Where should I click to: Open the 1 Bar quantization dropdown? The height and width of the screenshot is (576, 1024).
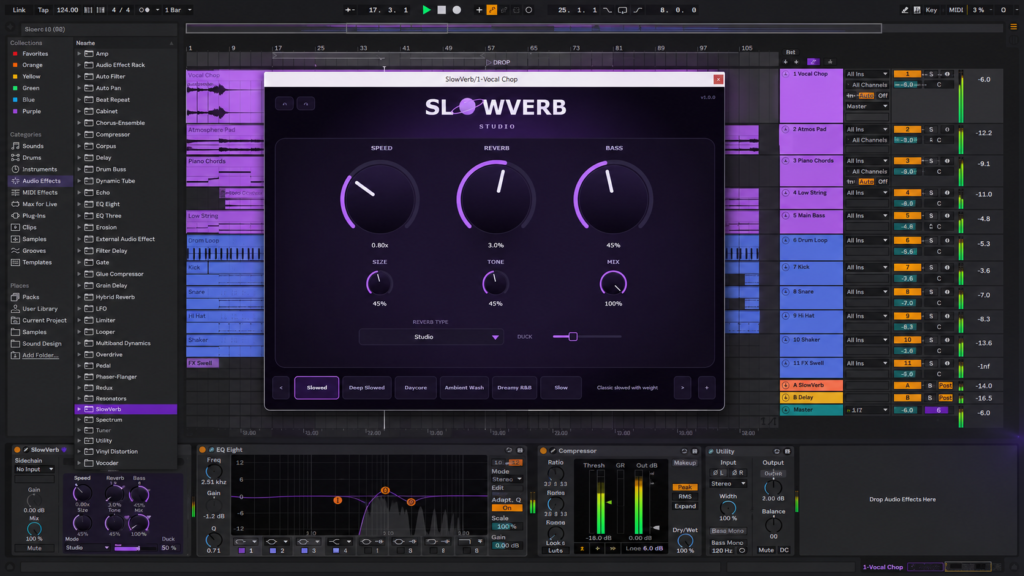pos(178,10)
